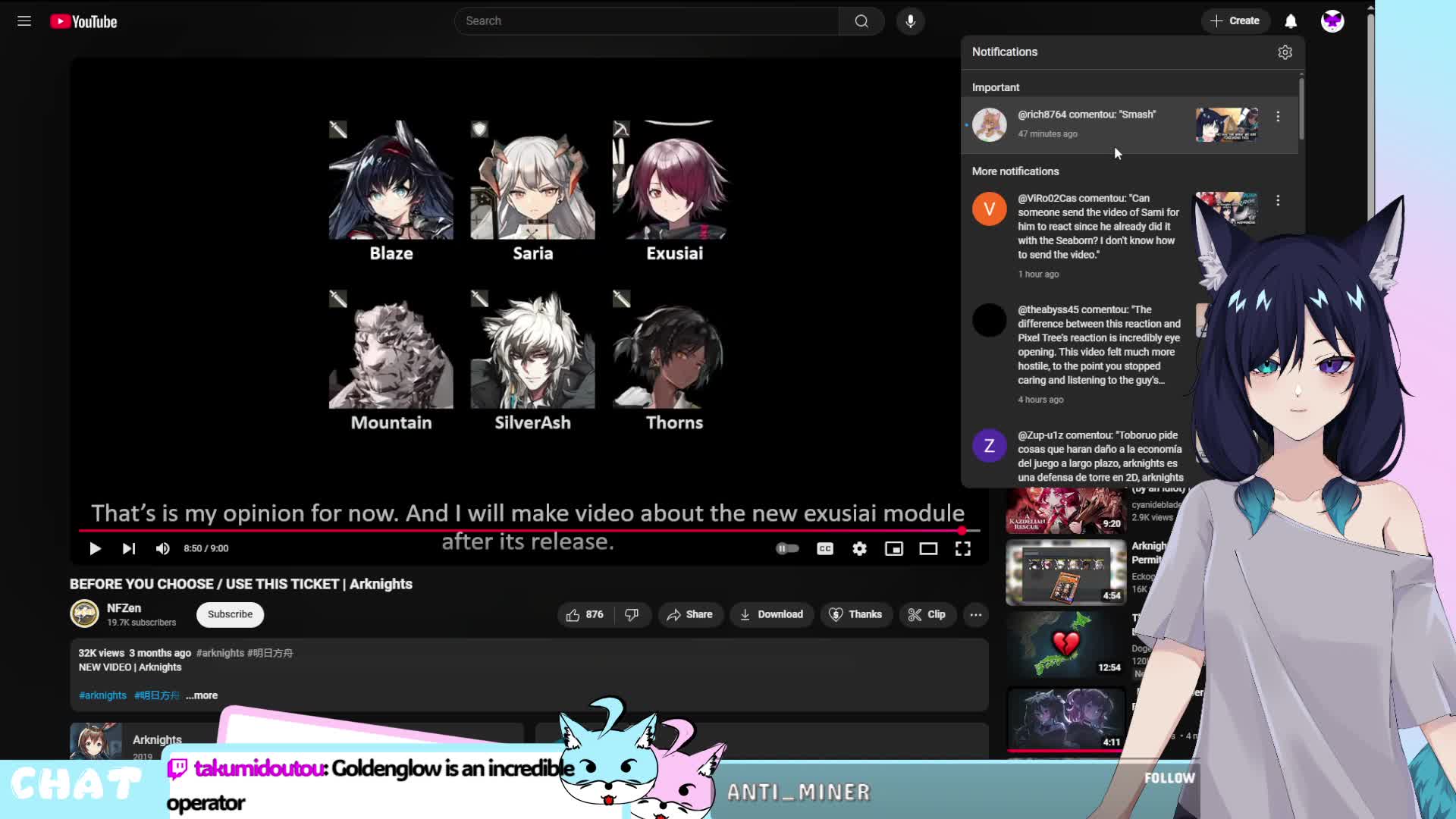Open the Create menu
The height and width of the screenshot is (819, 1456).
(x=1235, y=21)
